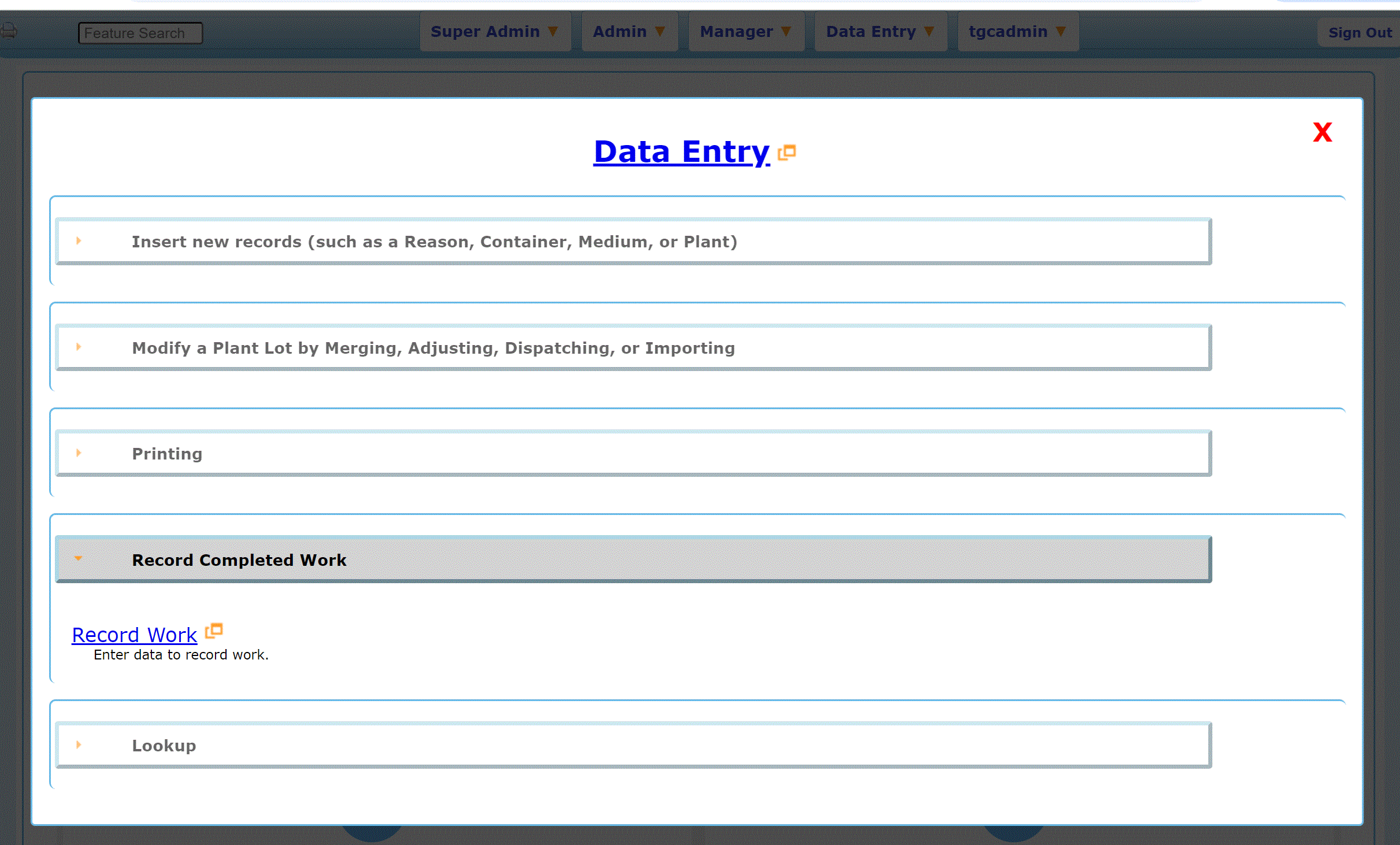Viewport: 1400px width, 845px height.
Task: Click the Super Admin dropdown arrow
Action: tap(553, 32)
